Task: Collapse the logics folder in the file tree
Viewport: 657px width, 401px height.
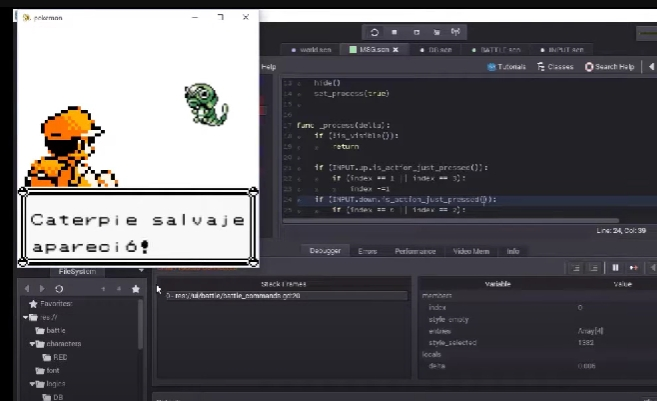Action: click(x=34, y=383)
